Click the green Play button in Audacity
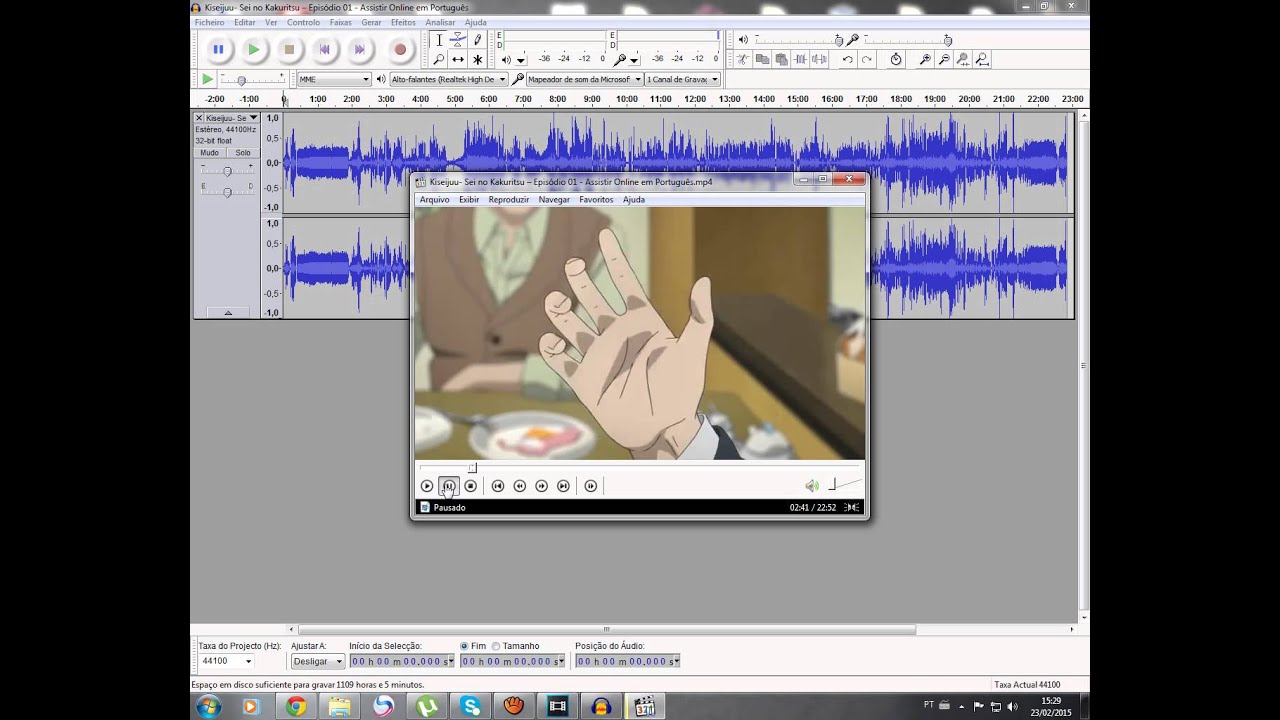Image resolution: width=1280 pixels, height=720 pixels. [253, 49]
